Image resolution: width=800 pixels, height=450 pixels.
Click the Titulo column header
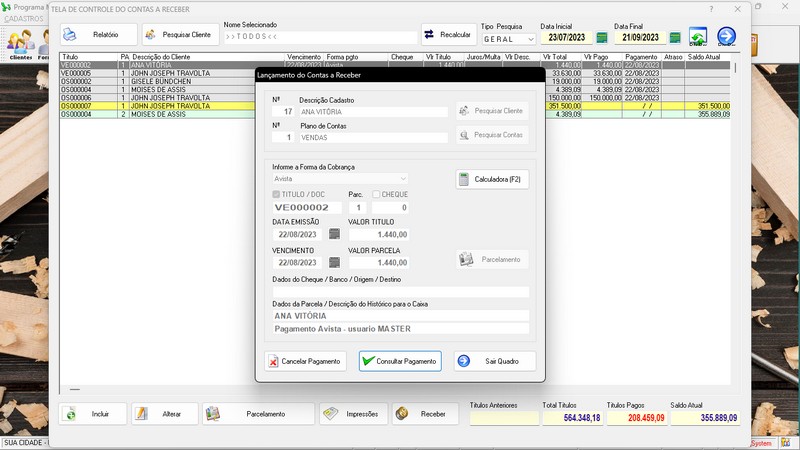89,57
